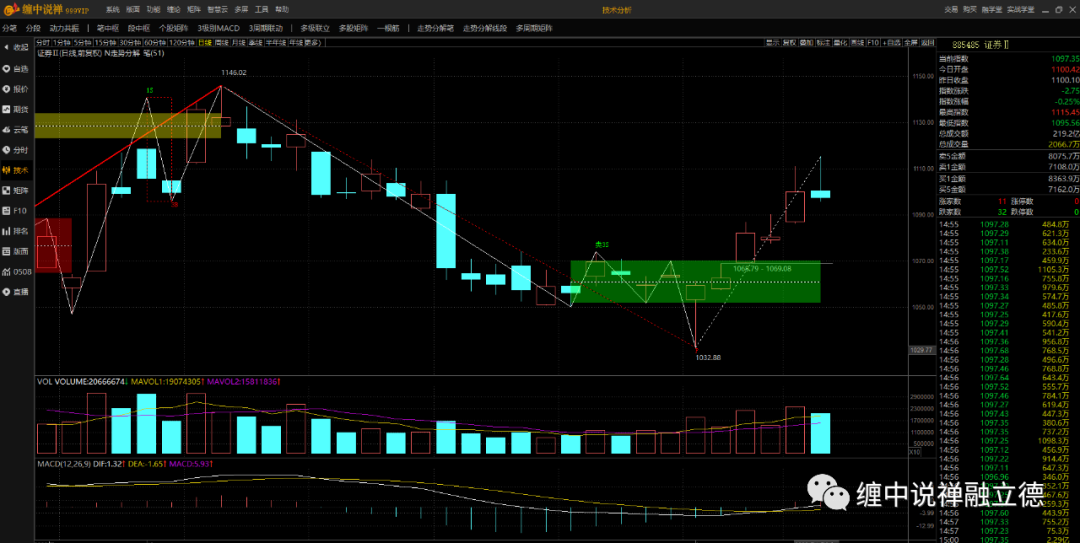Toggle 笔中枢 overlay
Screen dimensions: 1080x543
[x=107, y=28]
